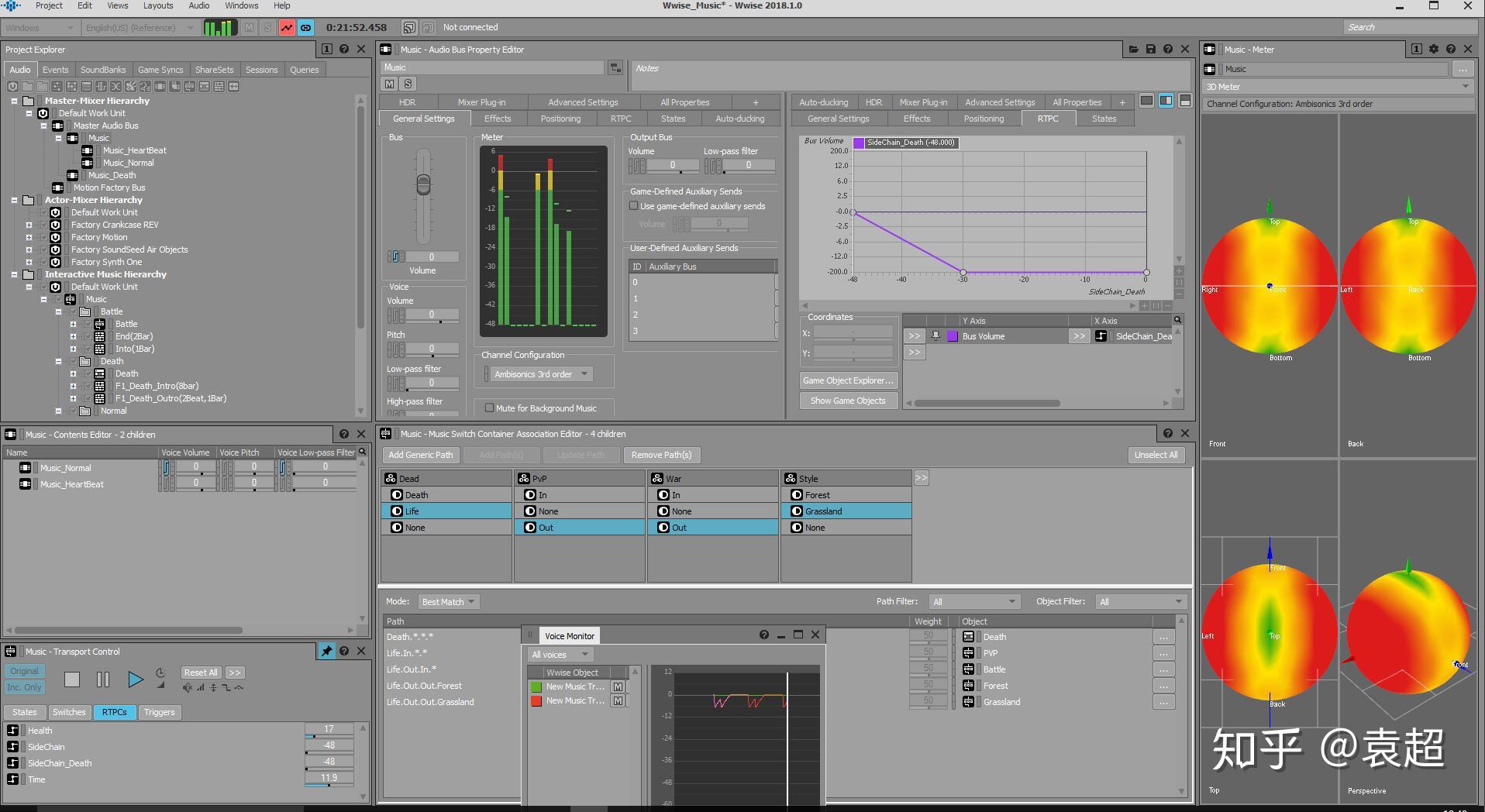
Task: Click the new folder icon in Project Explorer toolbar
Action: [x=27, y=86]
